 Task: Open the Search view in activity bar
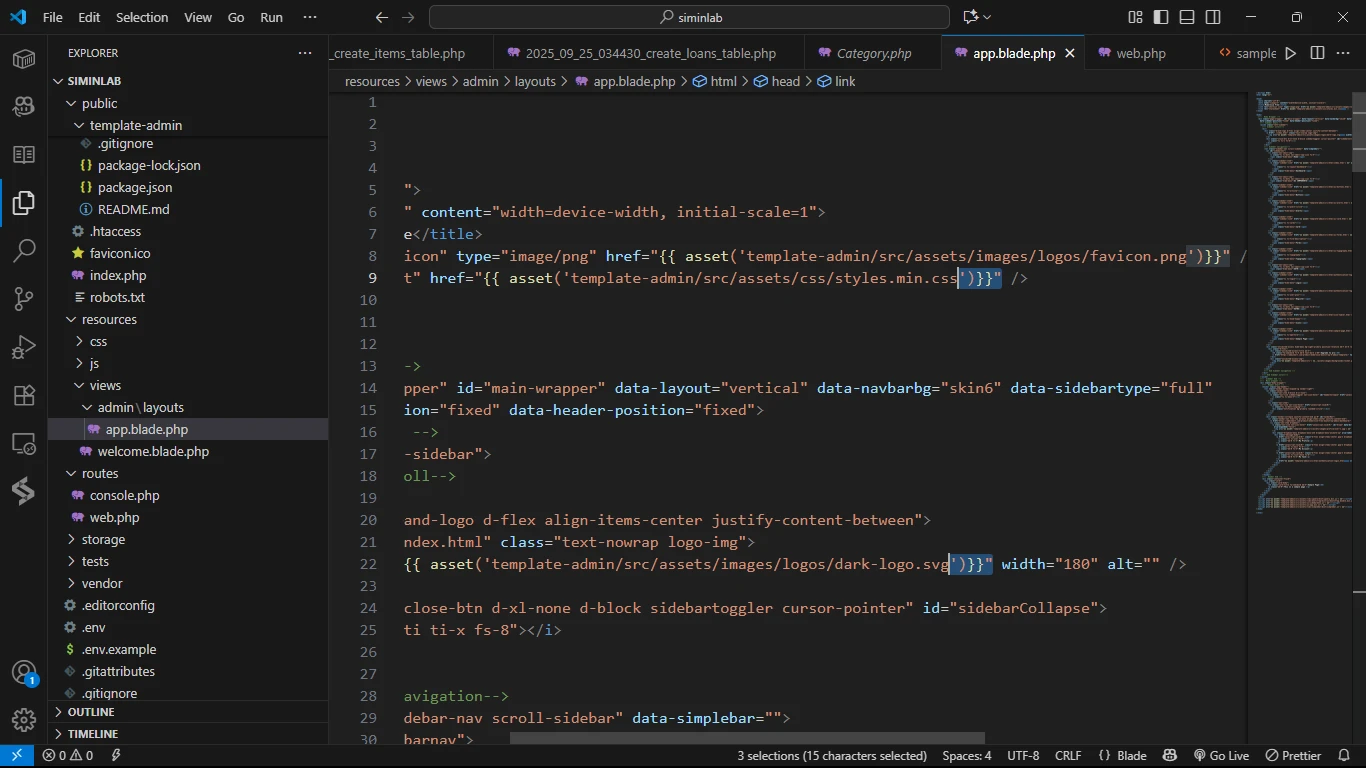click(x=24, y=251)
